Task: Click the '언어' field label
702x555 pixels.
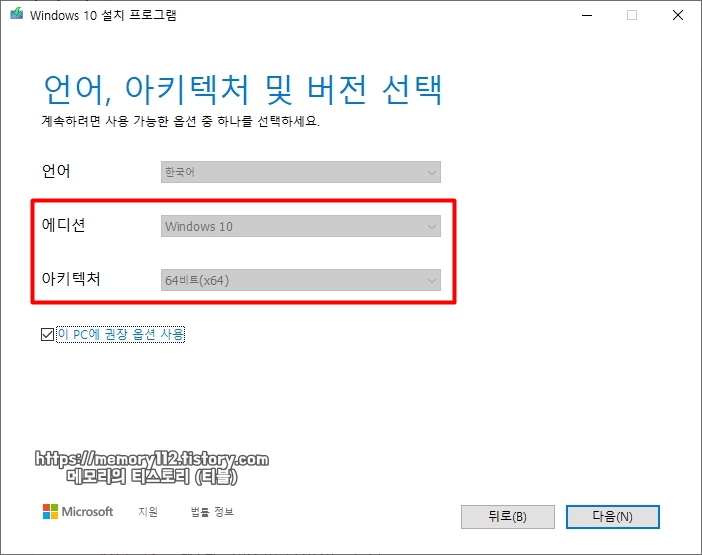Action: 56,171
